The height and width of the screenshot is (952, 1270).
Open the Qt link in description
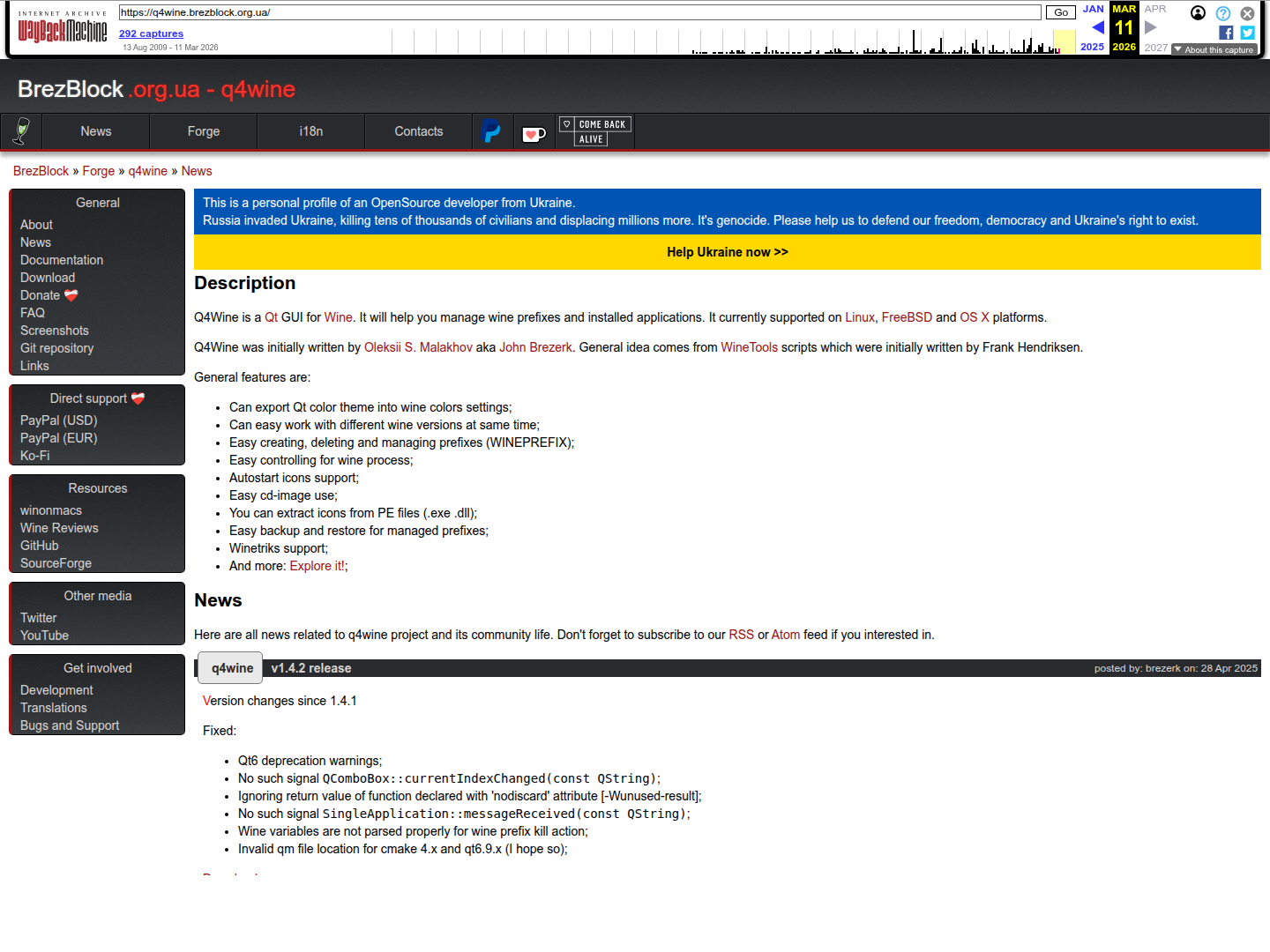pos(271,317)
